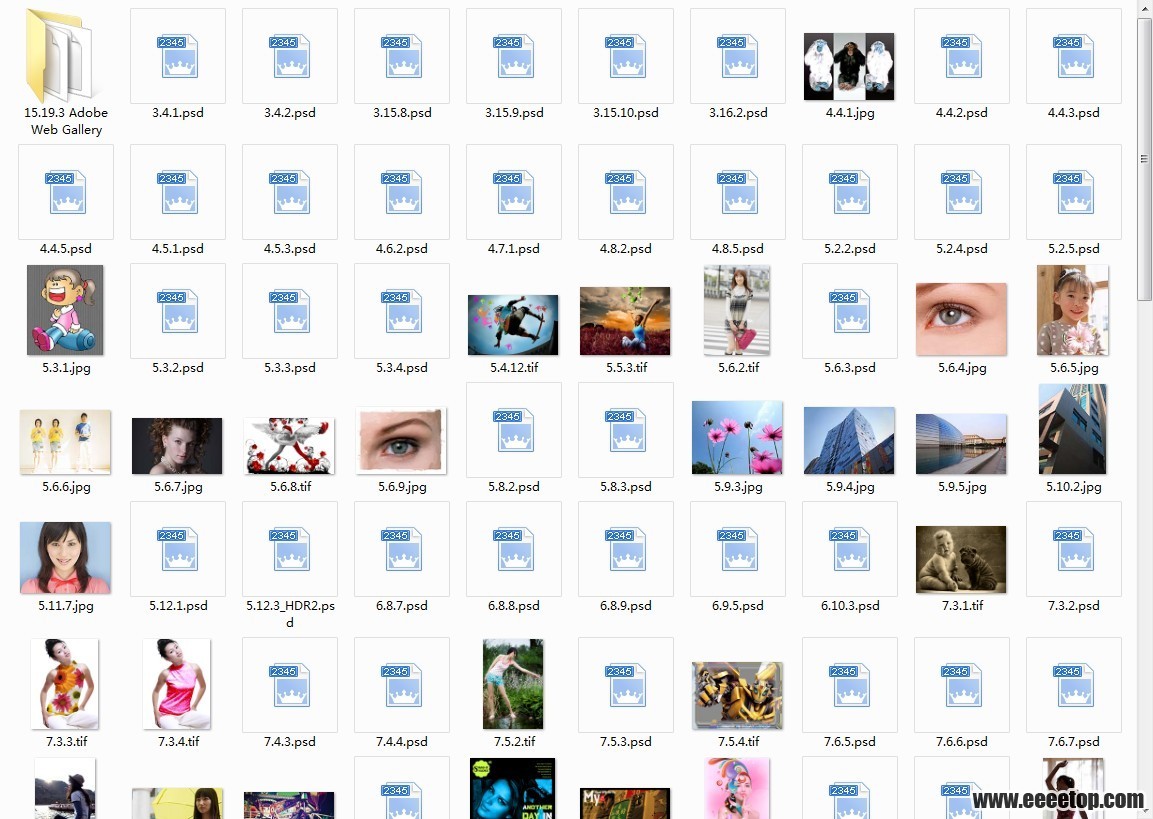The image size is (1153, 819).
Task: Select the 5.12.1.psd file icon
Action: point(178,549)
